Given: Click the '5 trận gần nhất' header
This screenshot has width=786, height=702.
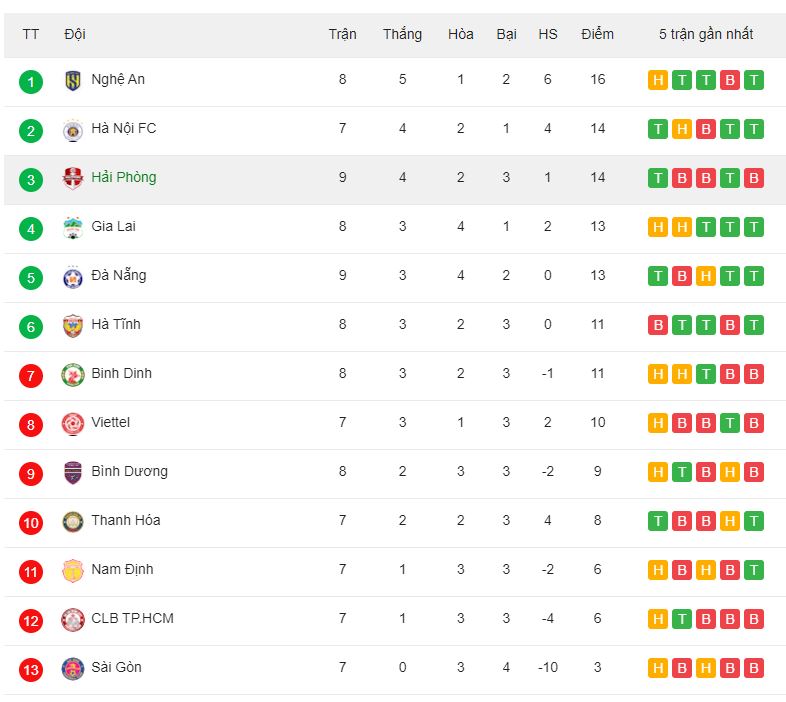Looking at the screenshot, I should (706, 34).
